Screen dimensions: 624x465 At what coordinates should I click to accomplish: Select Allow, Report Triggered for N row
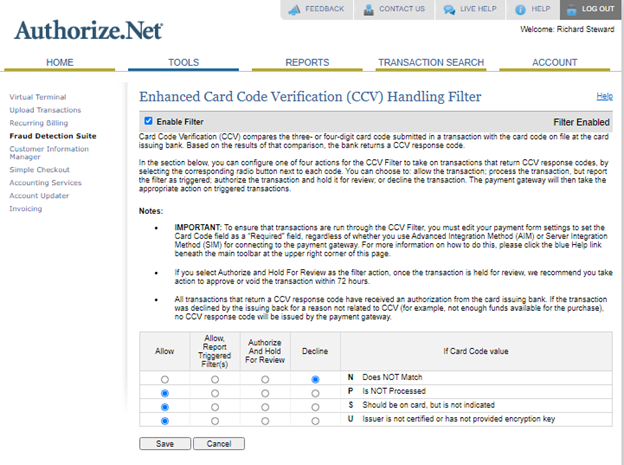coord(215,379)
